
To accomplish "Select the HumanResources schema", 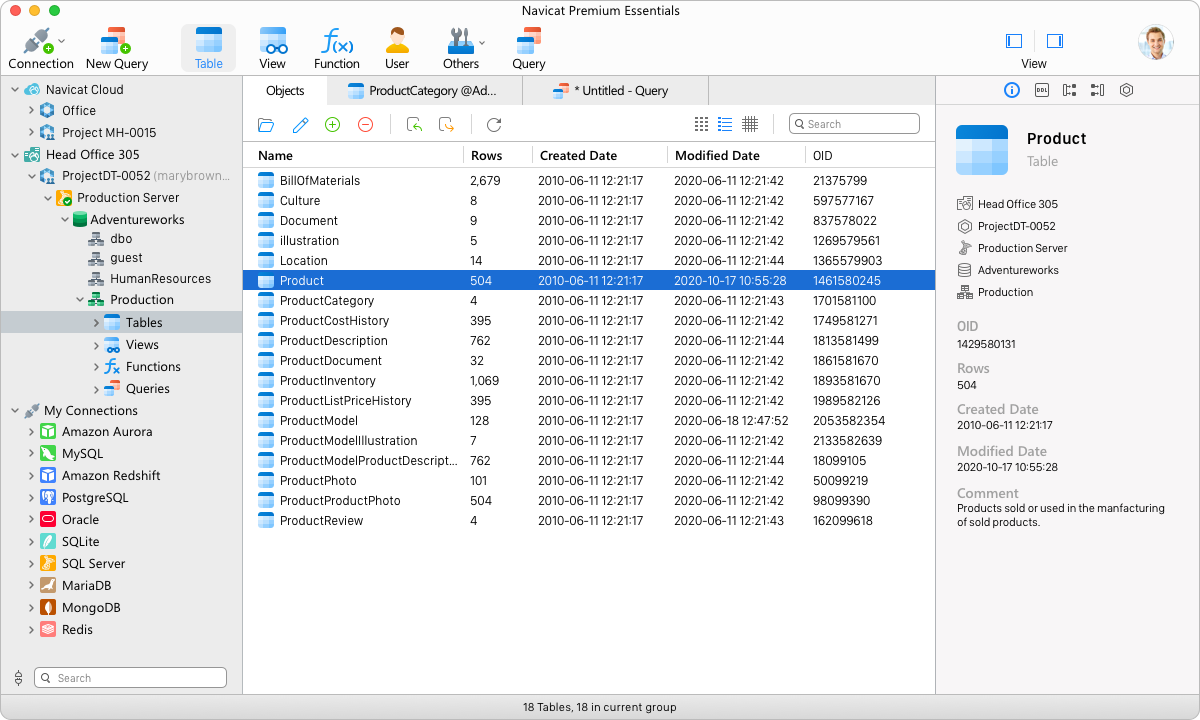I will 160,279.
